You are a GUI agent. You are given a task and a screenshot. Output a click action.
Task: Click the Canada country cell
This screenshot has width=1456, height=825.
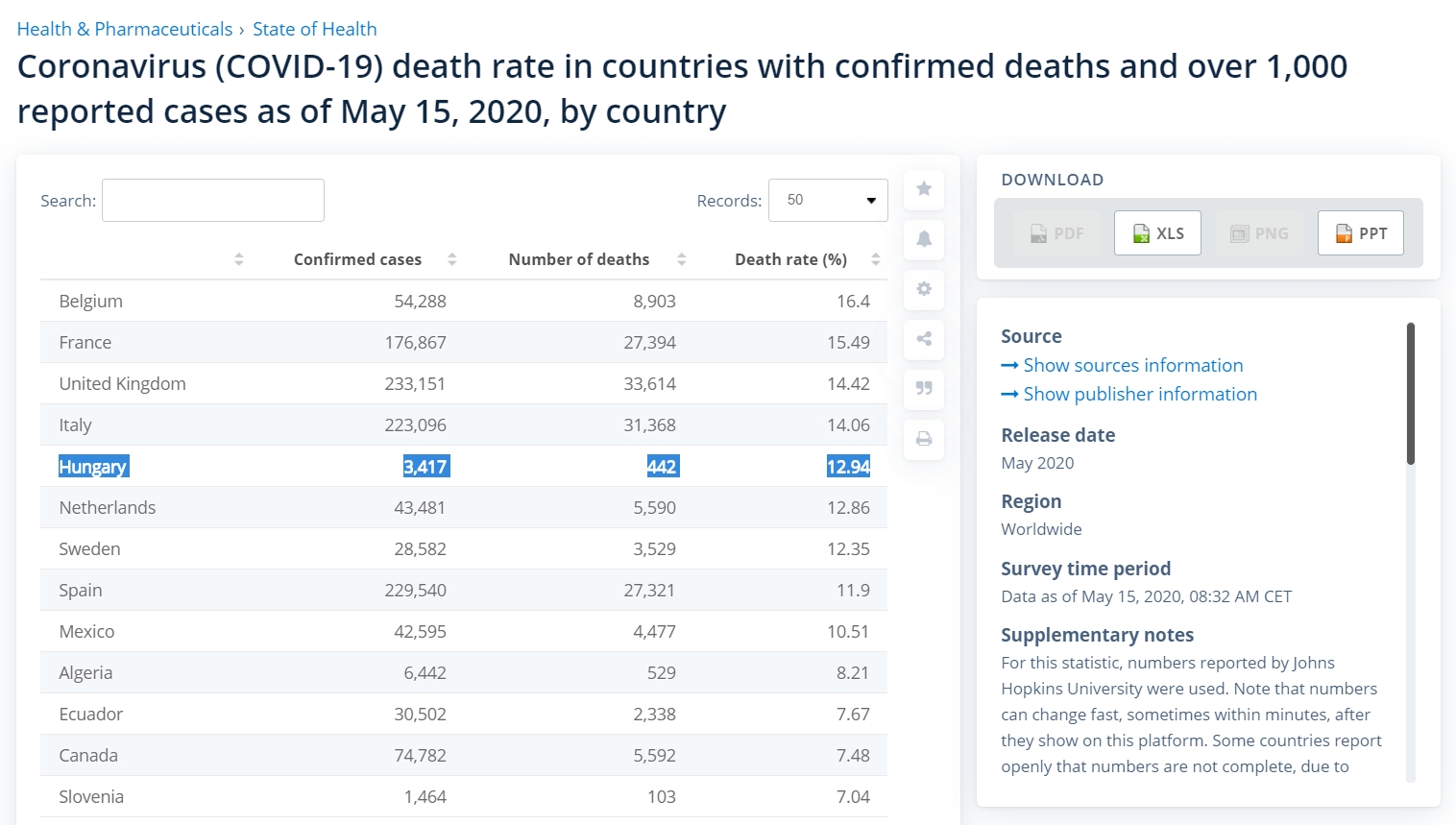(88, 755)
